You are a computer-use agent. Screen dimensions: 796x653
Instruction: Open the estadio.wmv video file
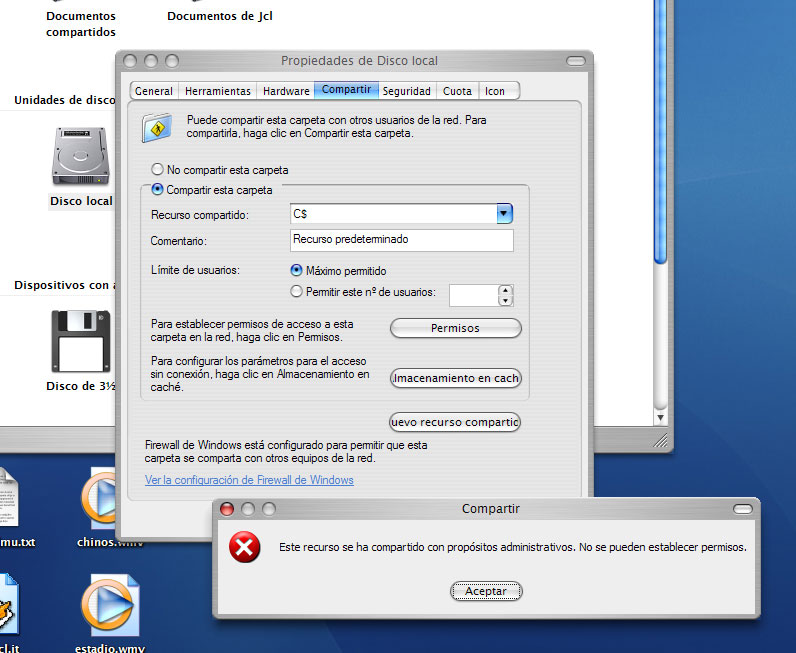[112, 605]
